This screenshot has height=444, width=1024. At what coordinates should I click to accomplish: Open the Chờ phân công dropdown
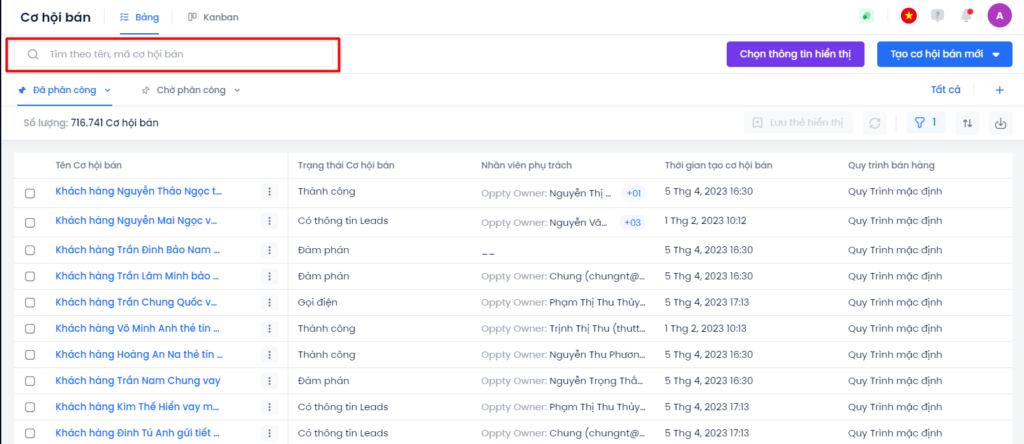237,90
